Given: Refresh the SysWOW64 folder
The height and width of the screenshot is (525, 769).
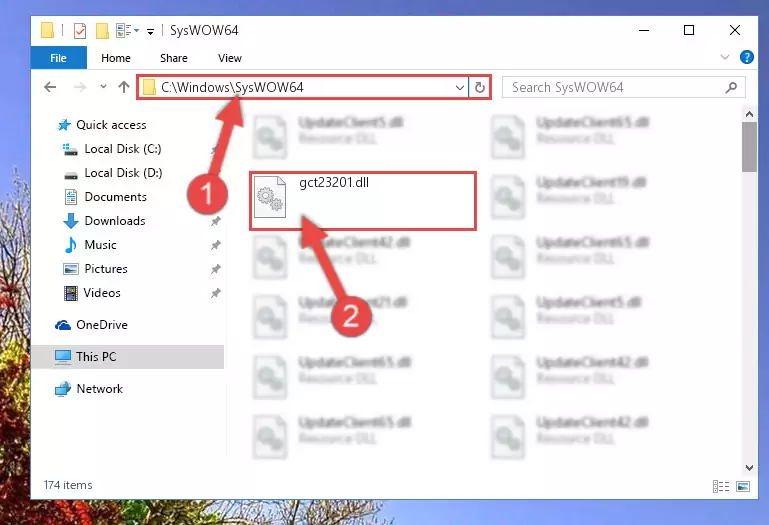Looking at the screenshot, I should pyautogui.click(x=480, y=87).
